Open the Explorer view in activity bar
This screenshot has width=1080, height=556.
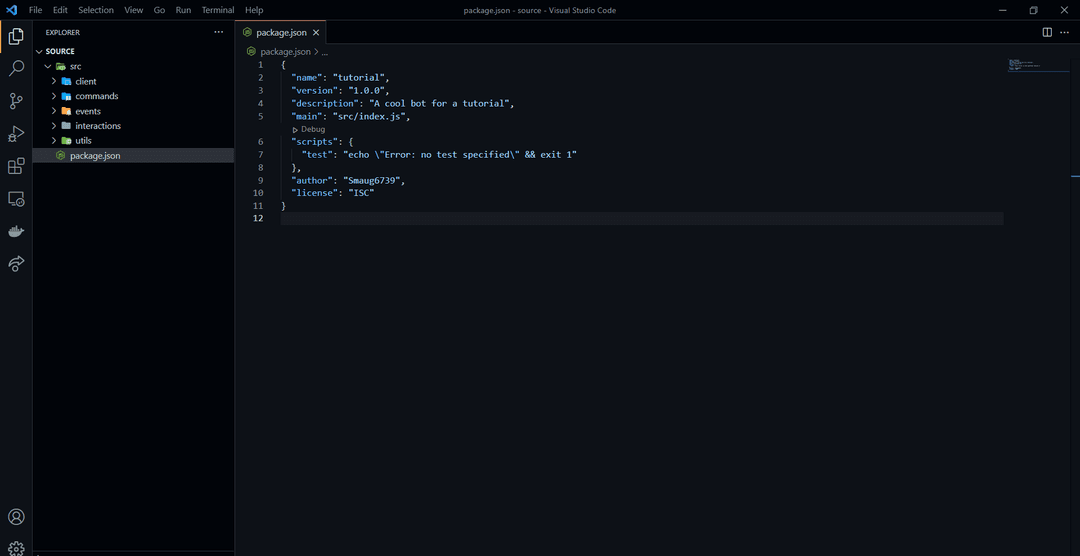16,37
